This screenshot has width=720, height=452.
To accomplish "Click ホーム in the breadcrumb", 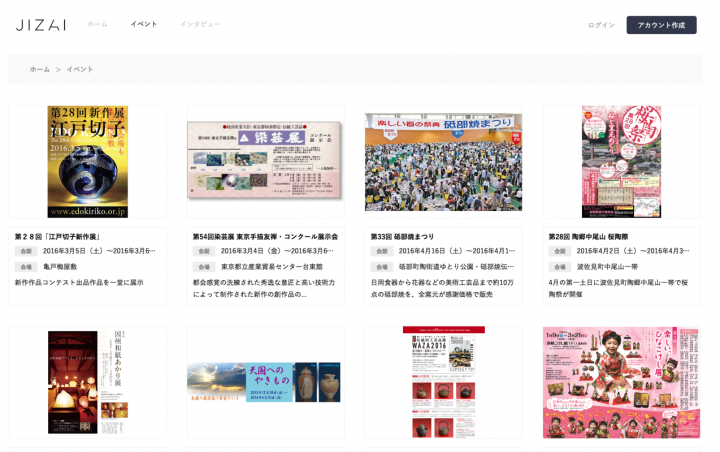I will tap(40, 69).
